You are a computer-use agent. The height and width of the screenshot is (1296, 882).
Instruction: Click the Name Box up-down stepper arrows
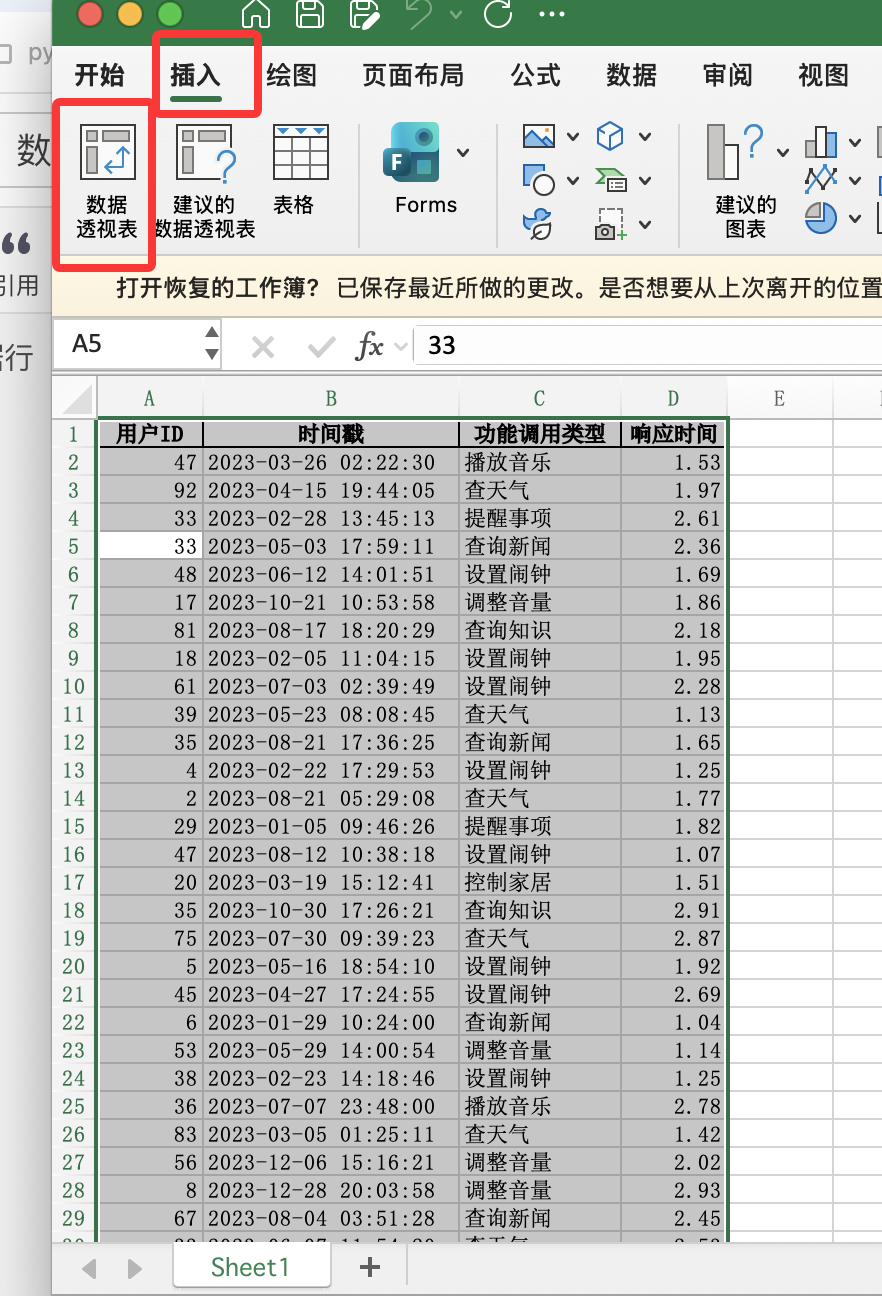tap(211, 344)
